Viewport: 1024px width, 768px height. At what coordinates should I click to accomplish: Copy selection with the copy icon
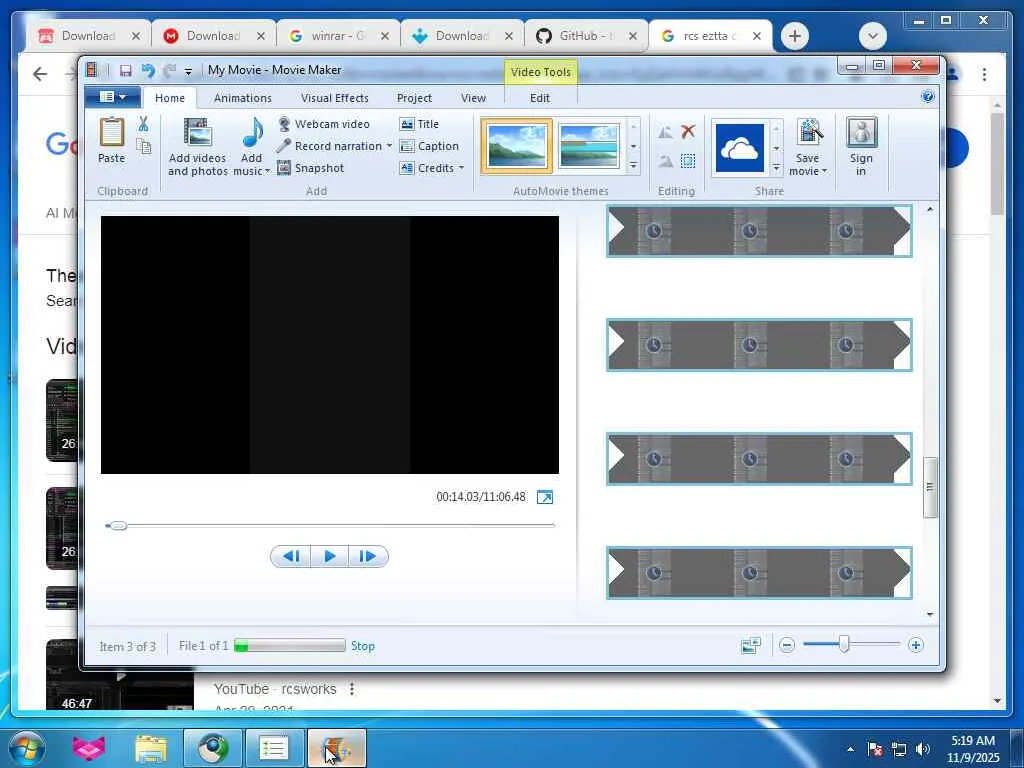(x=143, y=146)
